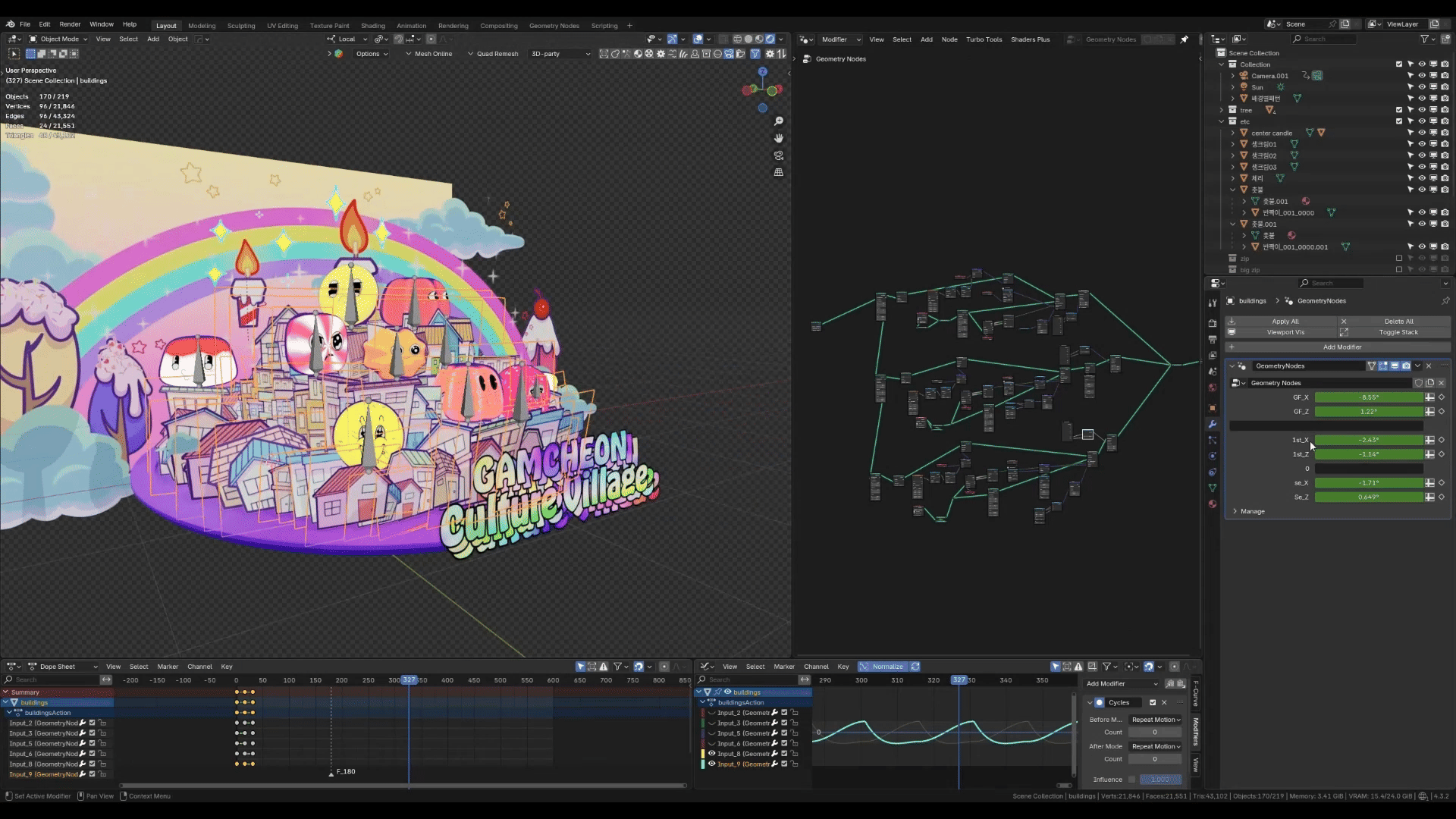Expand the Manage section

(x=1248, y=512)
